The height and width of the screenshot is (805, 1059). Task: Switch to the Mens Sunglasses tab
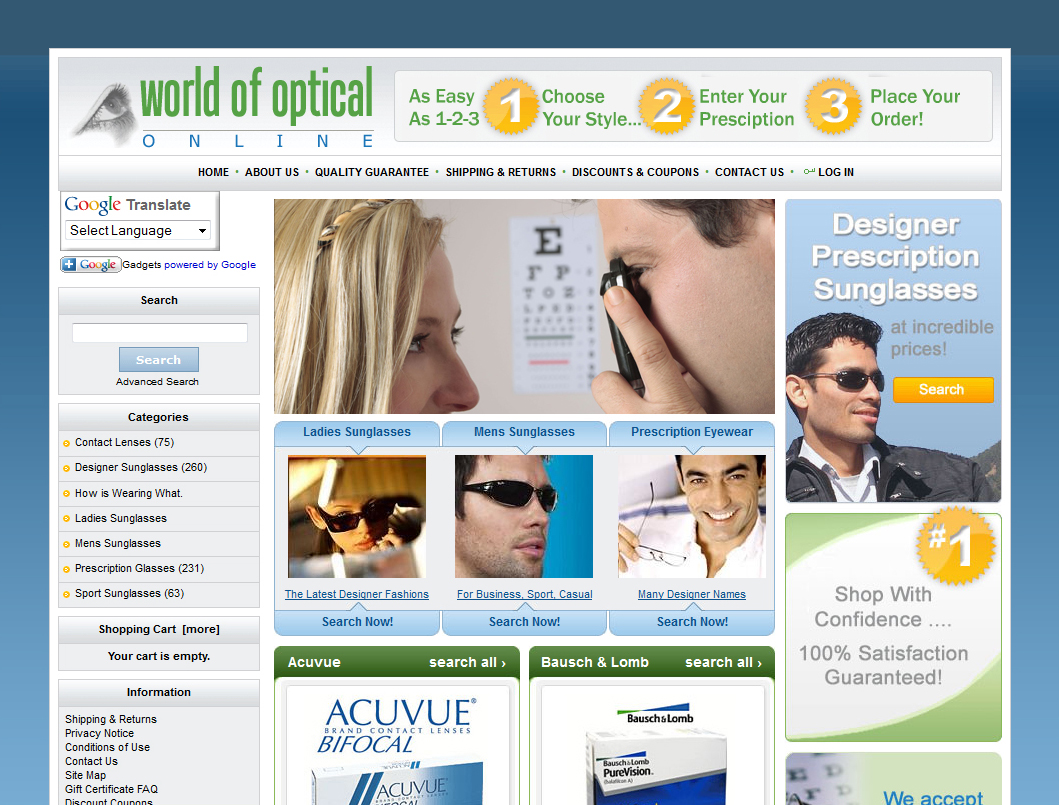coord(524,432)
